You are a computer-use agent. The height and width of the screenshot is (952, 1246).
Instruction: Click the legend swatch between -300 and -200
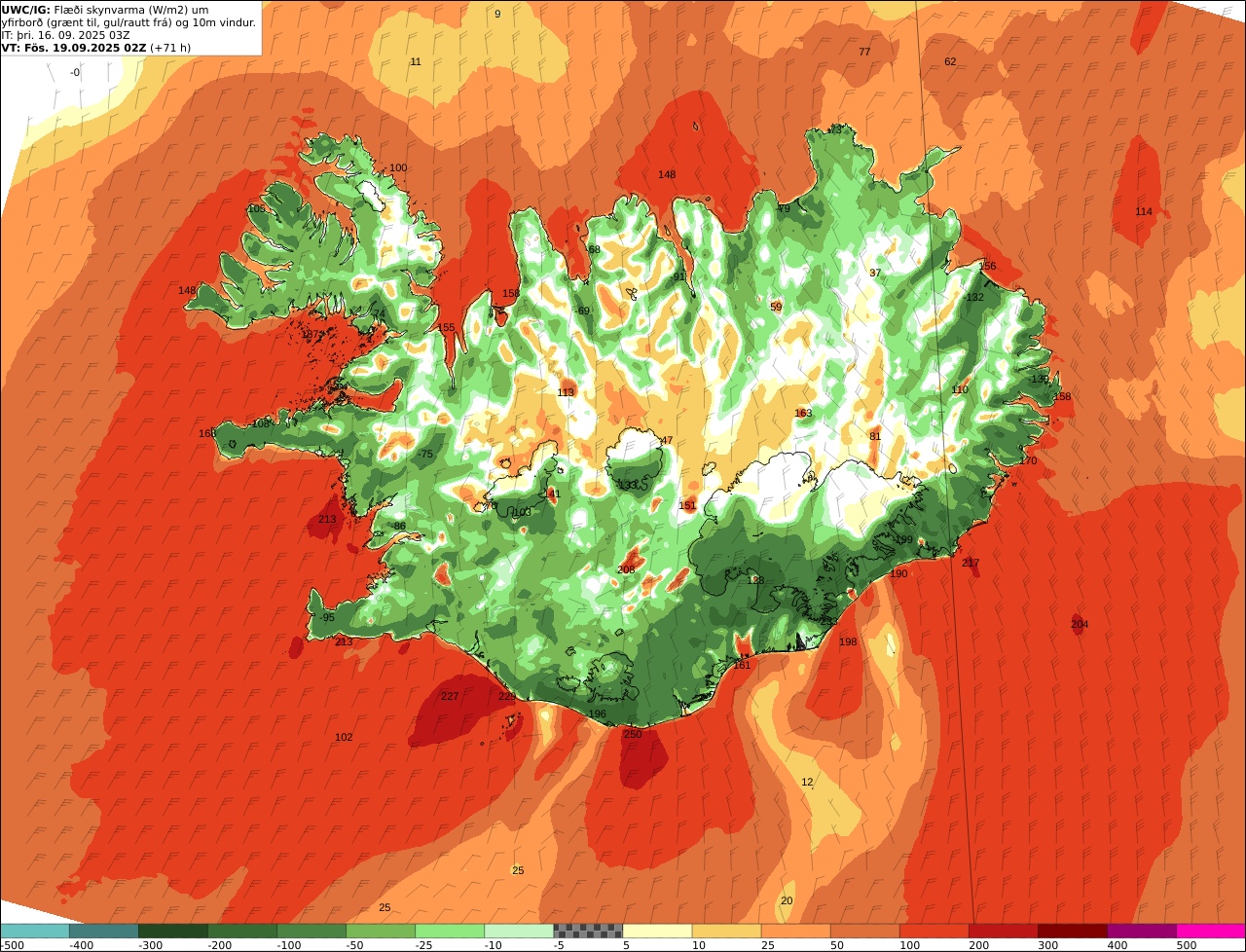[172, 931]
